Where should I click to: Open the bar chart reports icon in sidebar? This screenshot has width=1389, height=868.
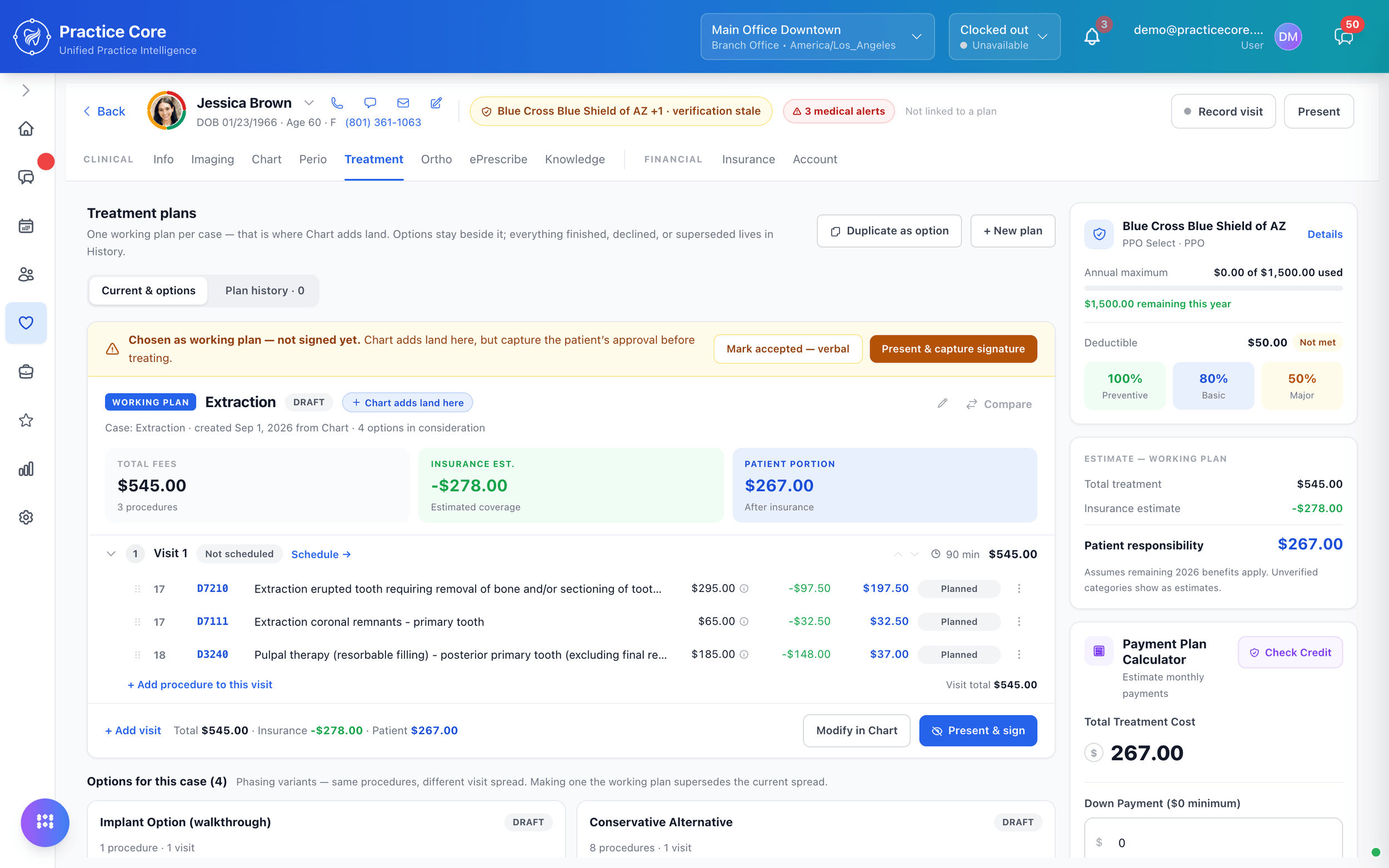(x=26, y=469)
